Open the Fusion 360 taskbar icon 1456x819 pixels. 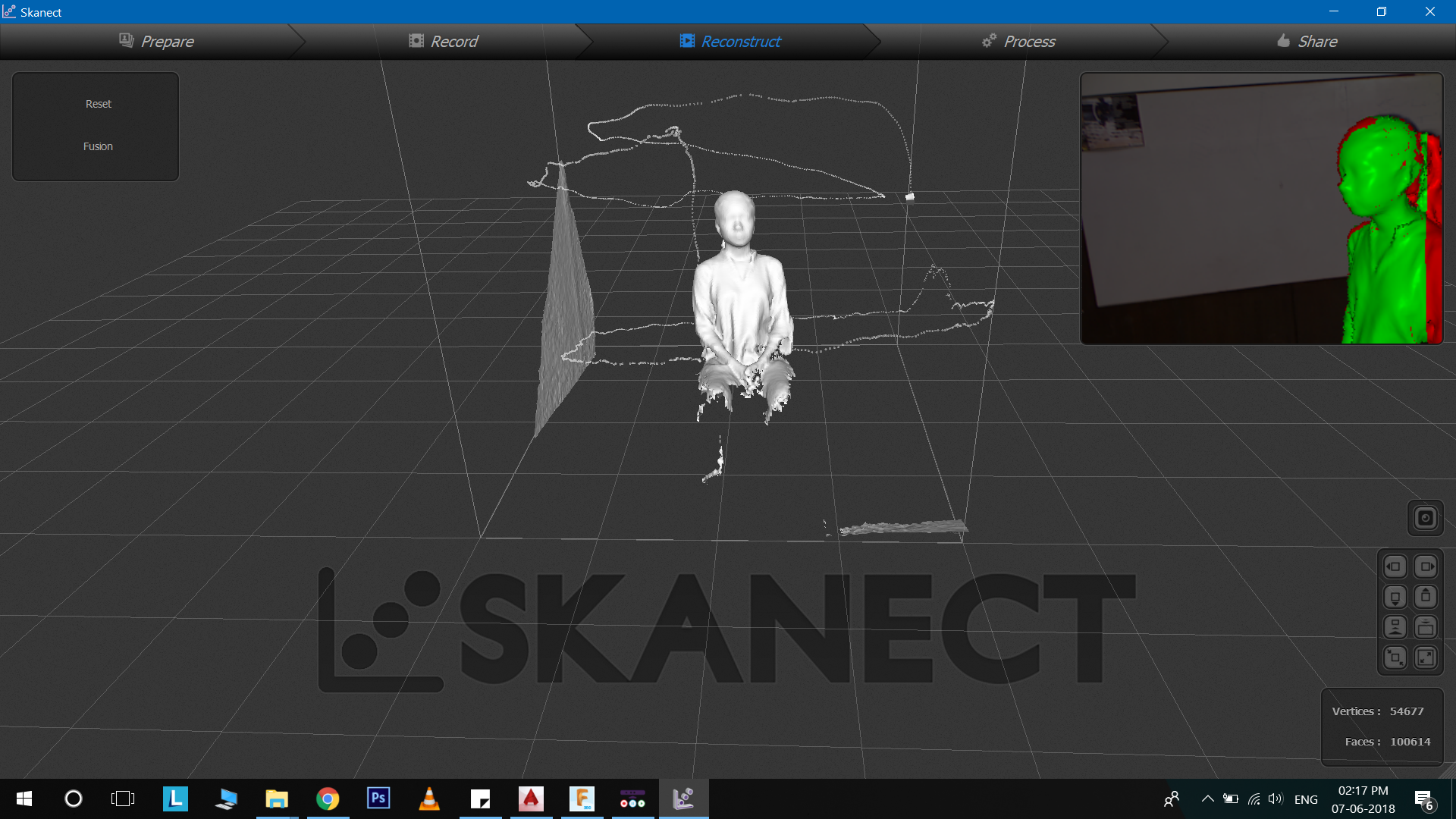[x=582, y=799]
